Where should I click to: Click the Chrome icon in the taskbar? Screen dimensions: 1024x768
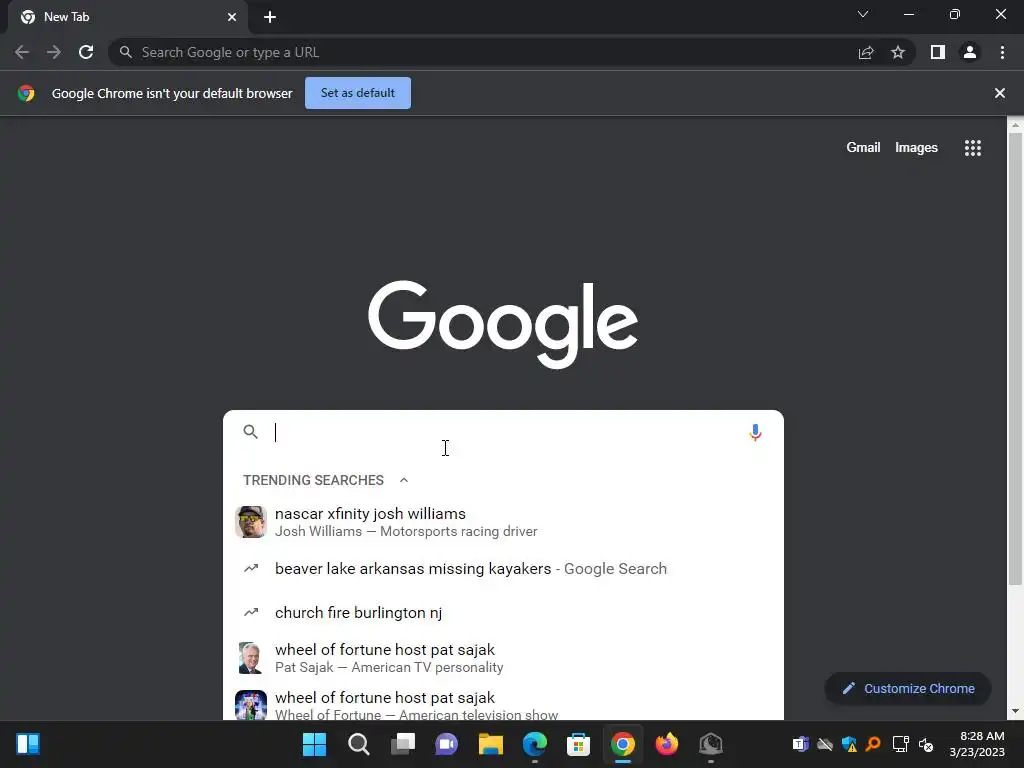pyautogui.click(x=623, y=744)
